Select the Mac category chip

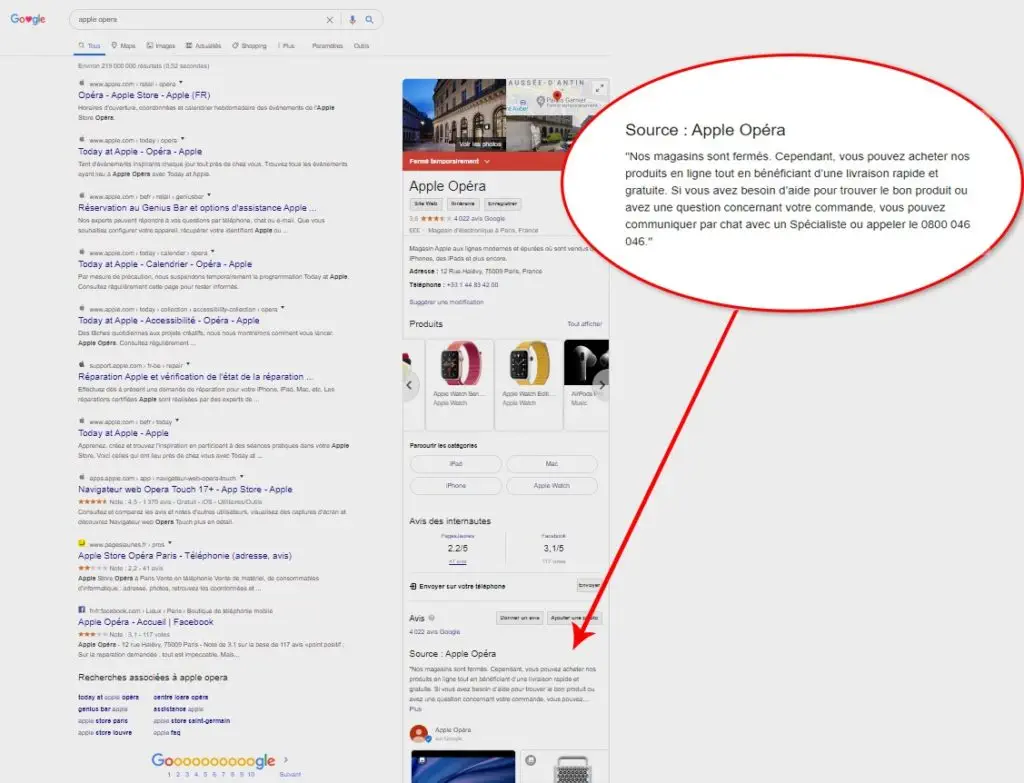coord(551,464)
